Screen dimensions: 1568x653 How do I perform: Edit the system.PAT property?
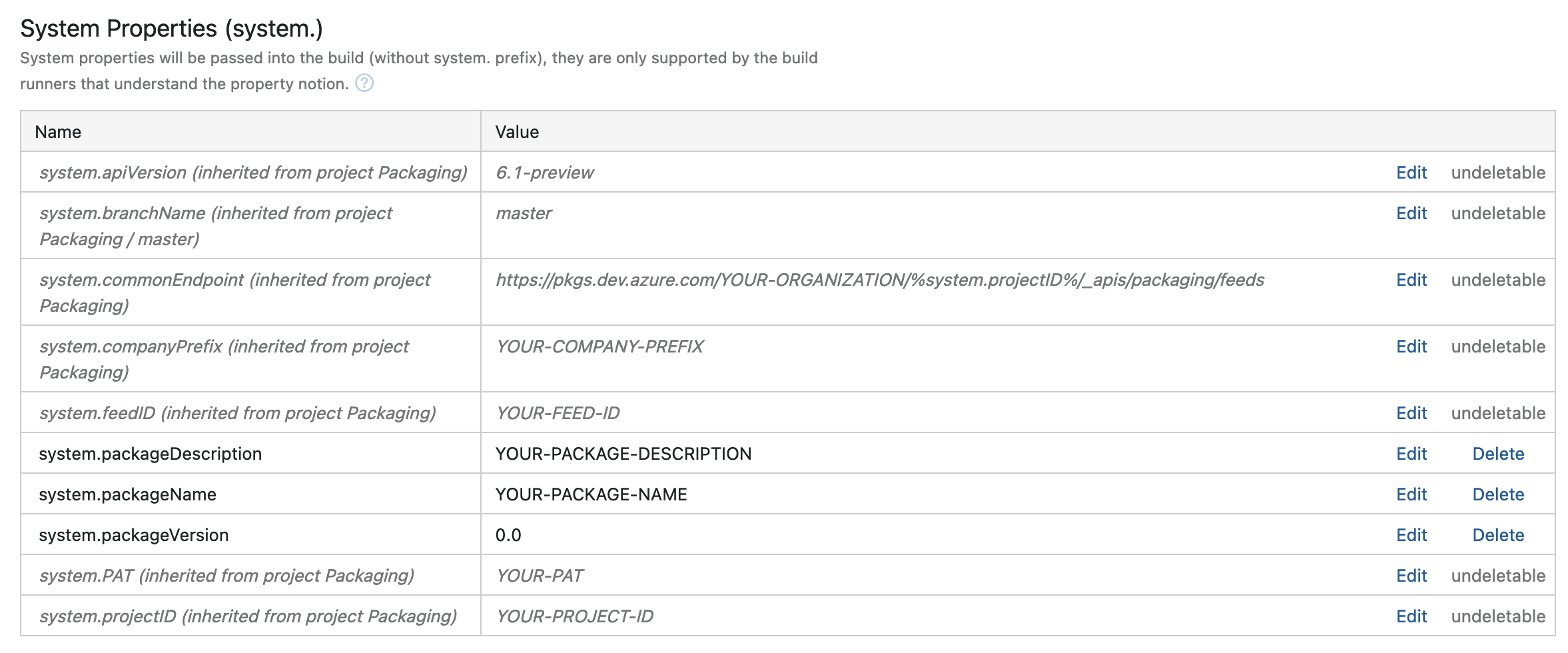point(1411,576)
